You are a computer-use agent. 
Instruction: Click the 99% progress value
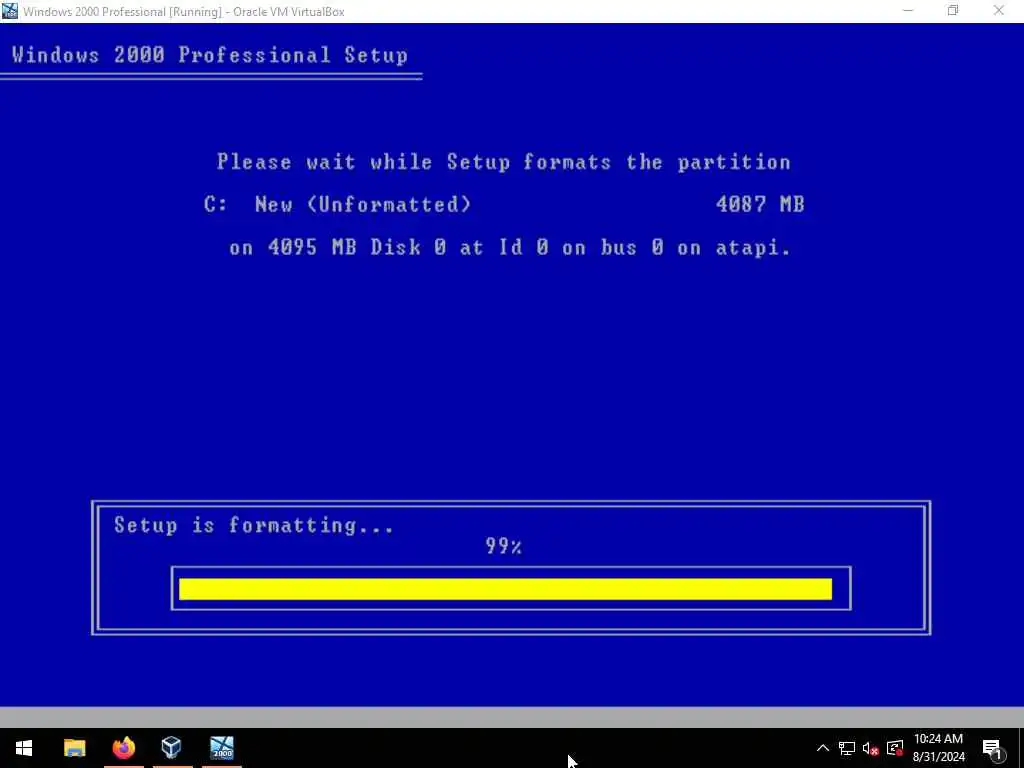tap(504, 546)
